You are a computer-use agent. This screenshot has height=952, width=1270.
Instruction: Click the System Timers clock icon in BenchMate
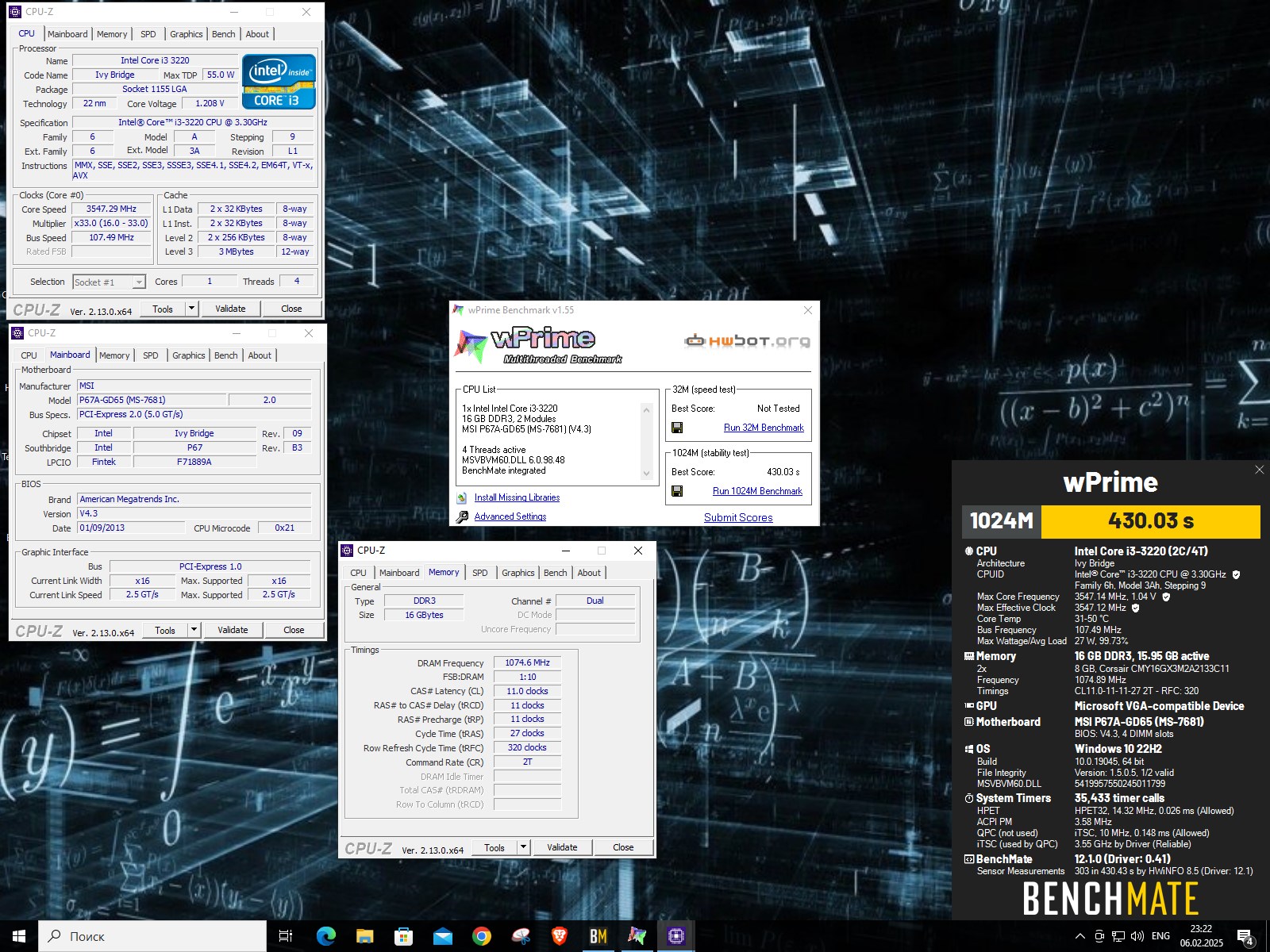click(x=968, y=798)
